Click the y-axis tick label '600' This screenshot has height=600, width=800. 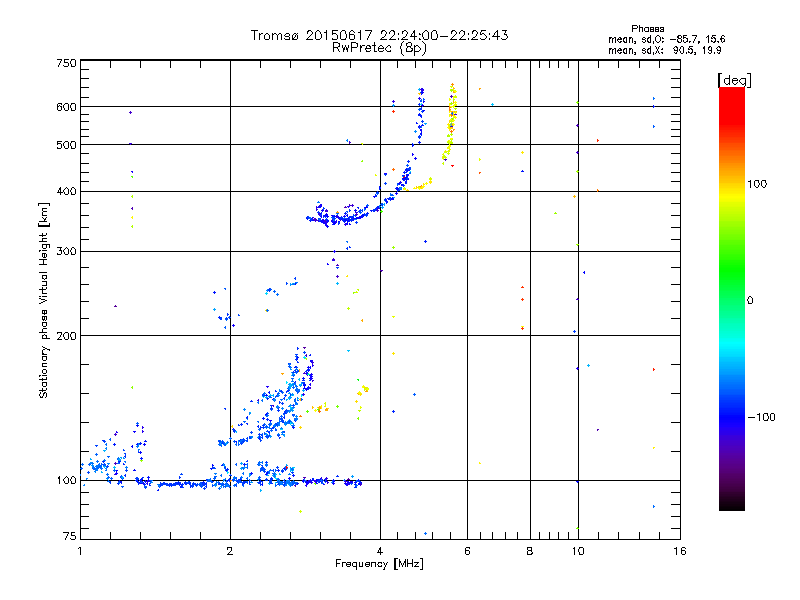[66, 107]
